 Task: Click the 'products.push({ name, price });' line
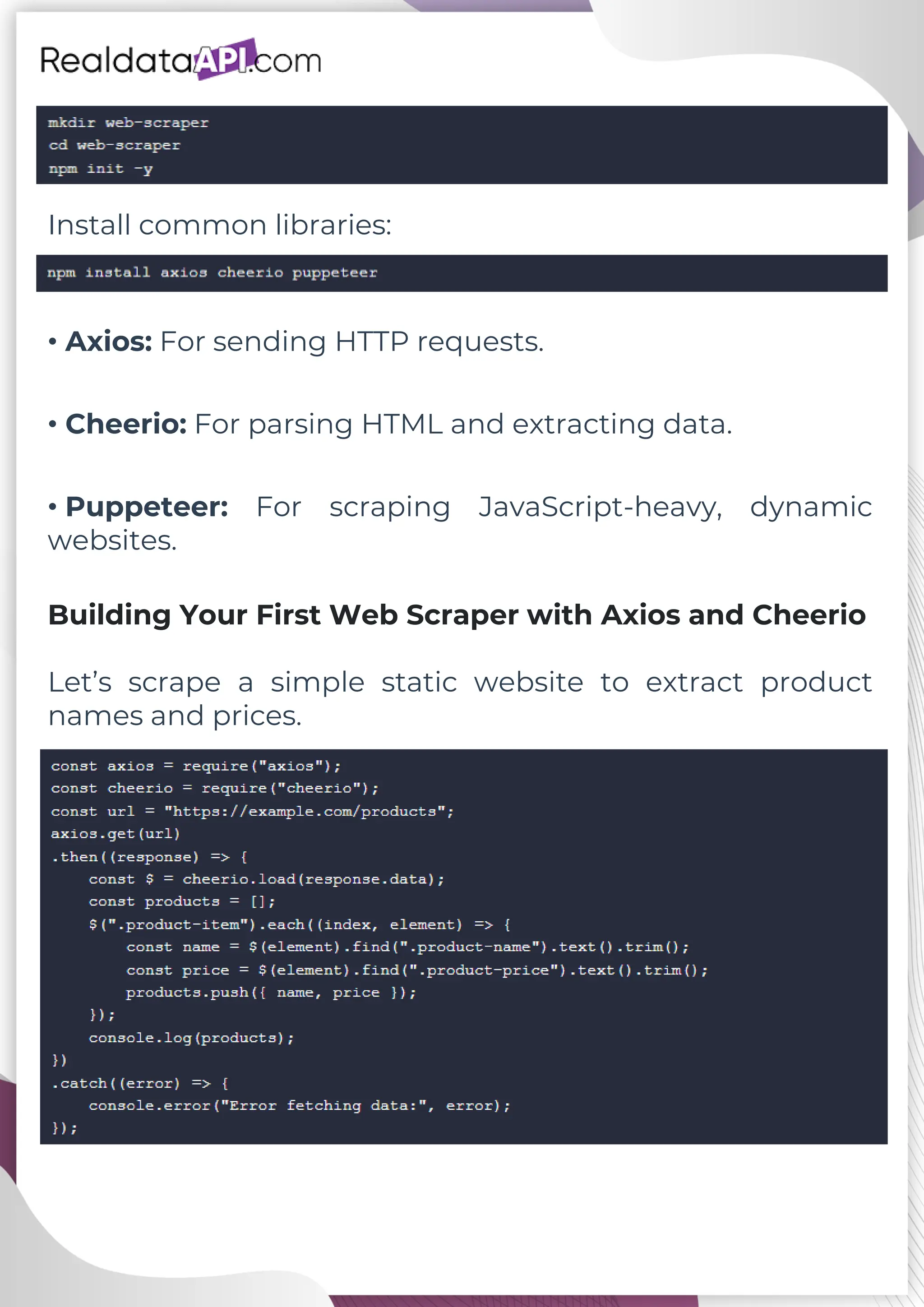[272, 993]
